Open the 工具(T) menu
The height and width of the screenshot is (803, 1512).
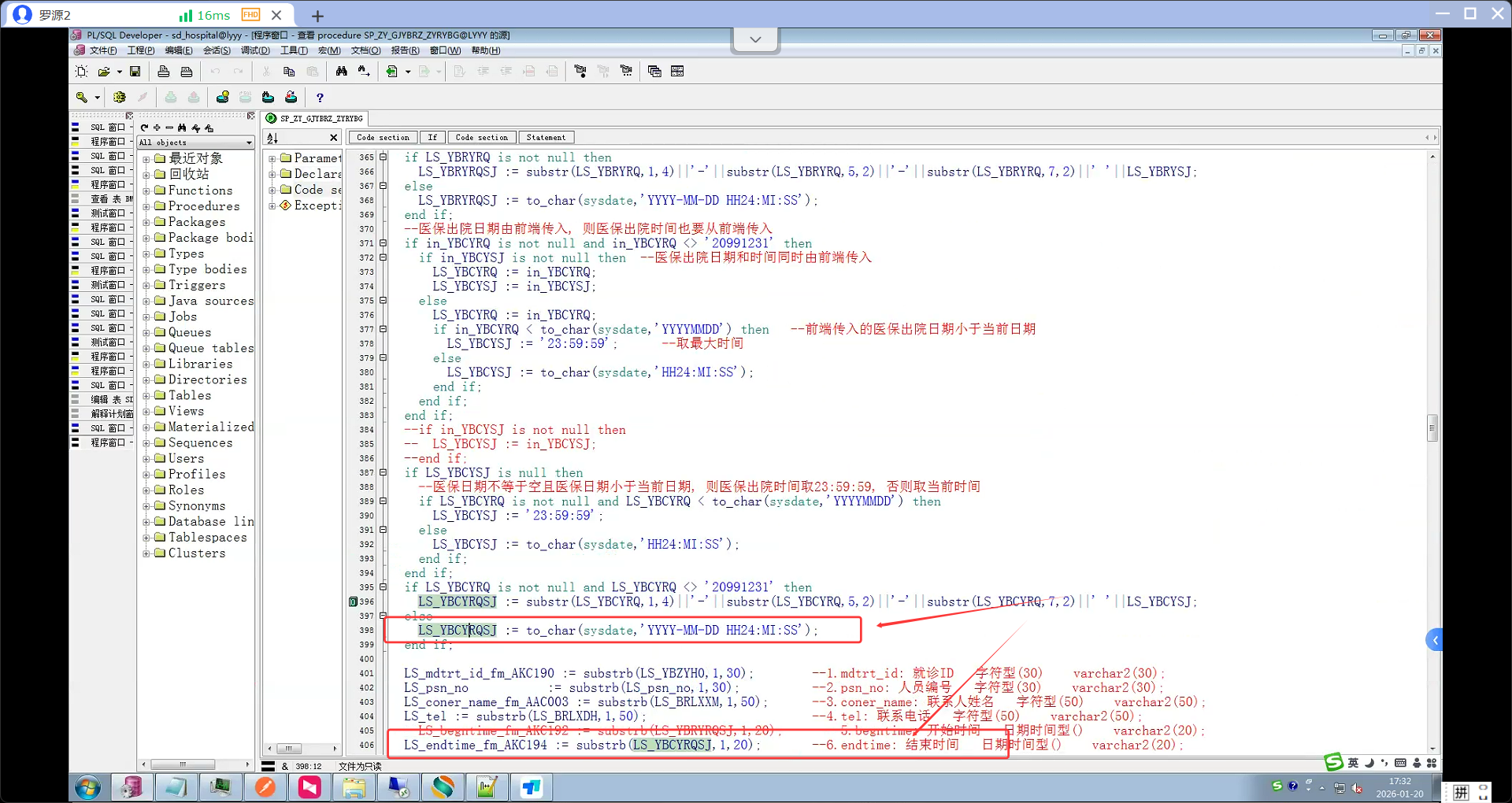294,50
